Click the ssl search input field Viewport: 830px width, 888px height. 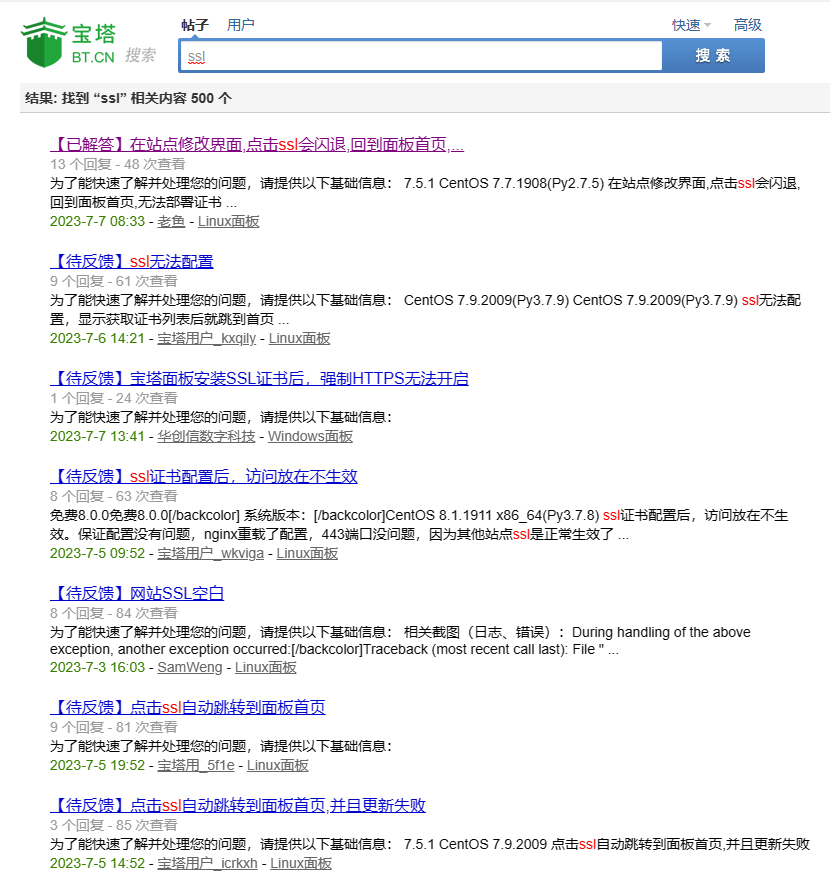pyautogui.click(x=420, y=56)
